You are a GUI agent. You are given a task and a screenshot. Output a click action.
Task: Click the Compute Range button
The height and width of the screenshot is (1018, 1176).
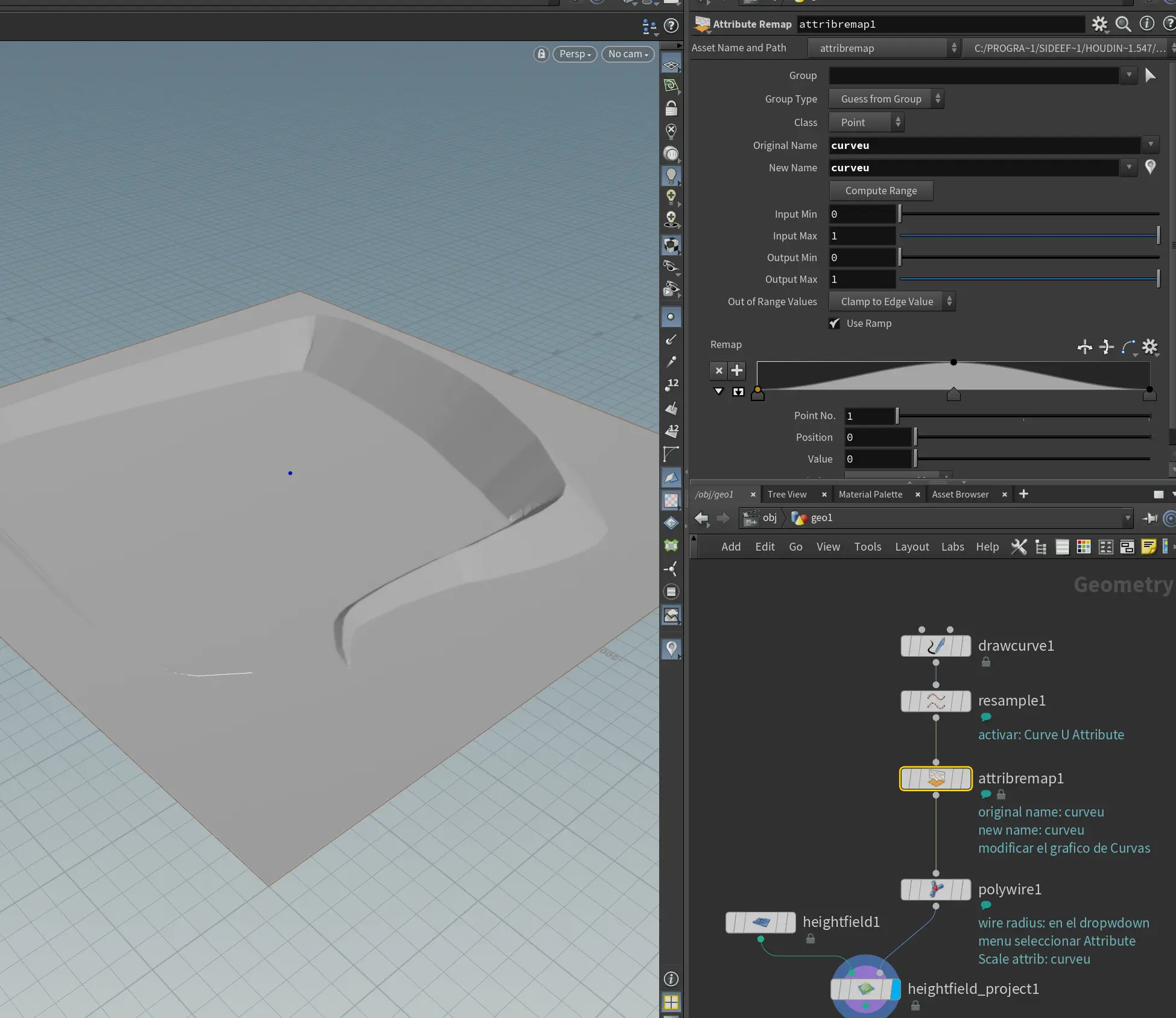(x=881, y=191)
